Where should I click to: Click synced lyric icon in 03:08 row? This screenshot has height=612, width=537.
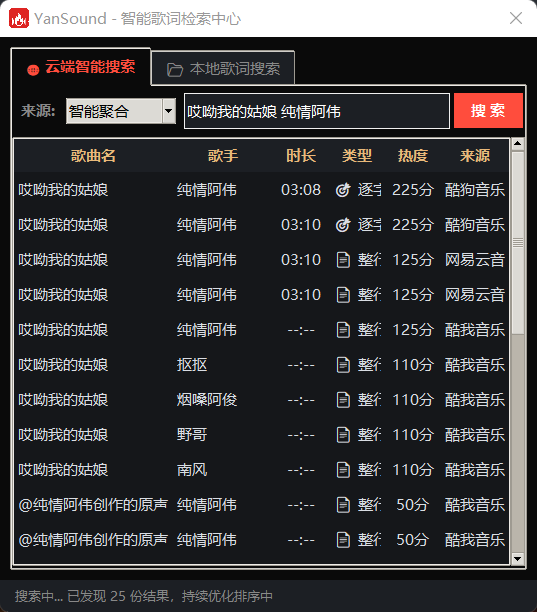tap(343, 190)
